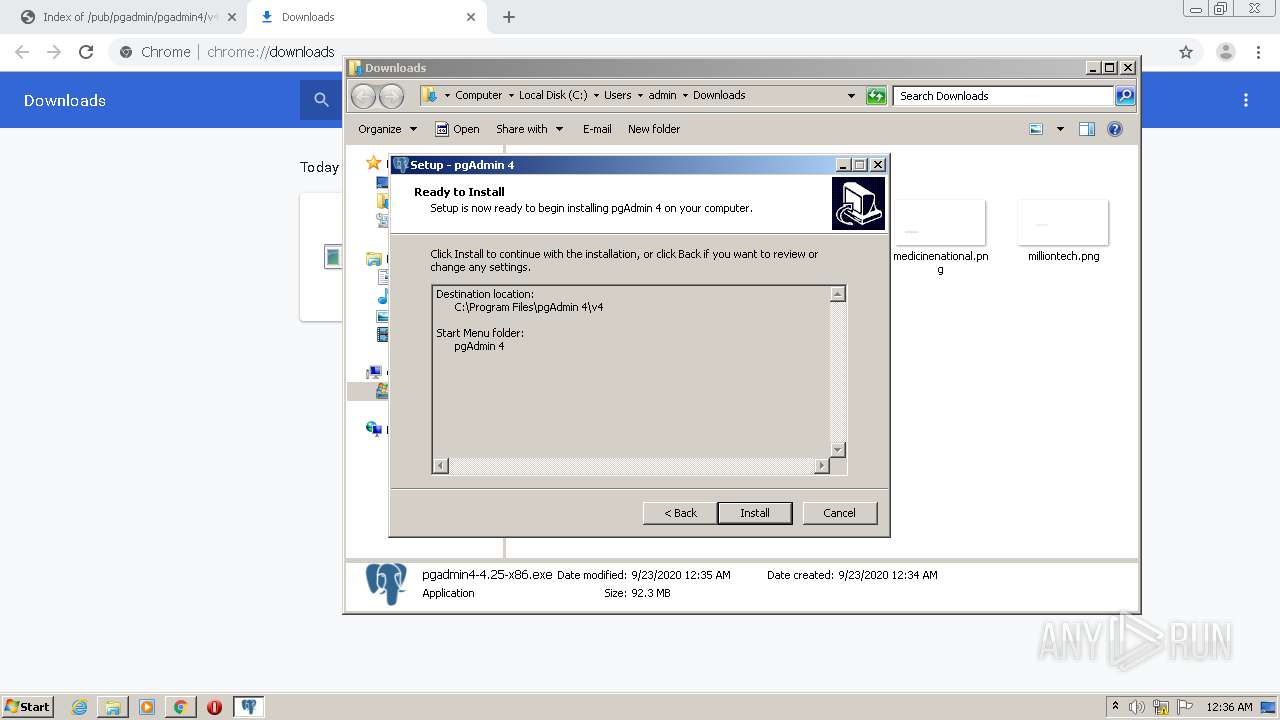1280x720 pixels.
Task: Click the Date modified value in details pane
Action: click(x=681, y=575)
